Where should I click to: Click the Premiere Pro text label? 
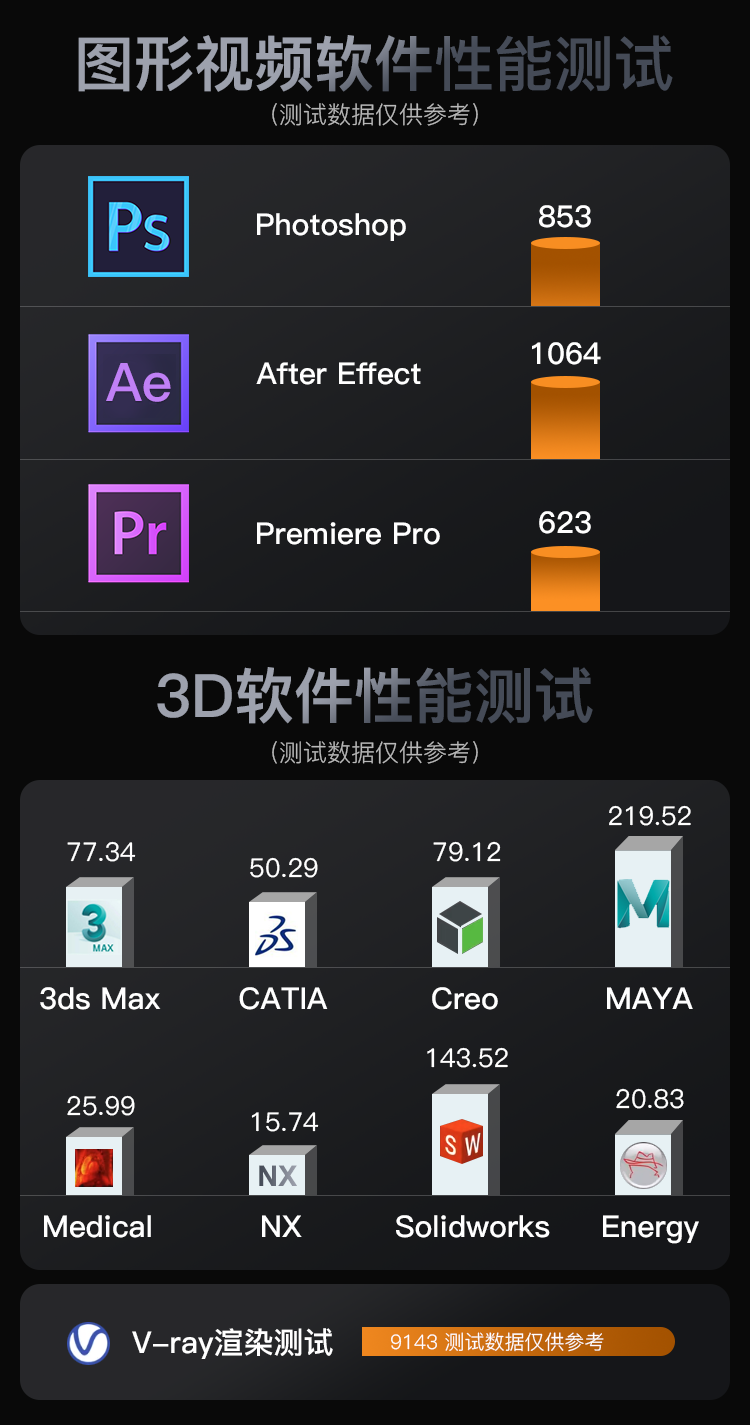click(347, 534)
